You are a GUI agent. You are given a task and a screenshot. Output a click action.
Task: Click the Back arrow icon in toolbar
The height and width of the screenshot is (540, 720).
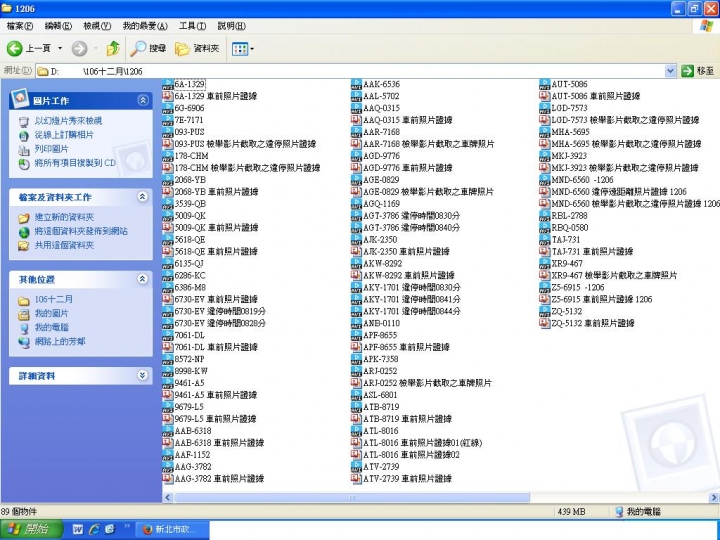[x=14, y=48]
